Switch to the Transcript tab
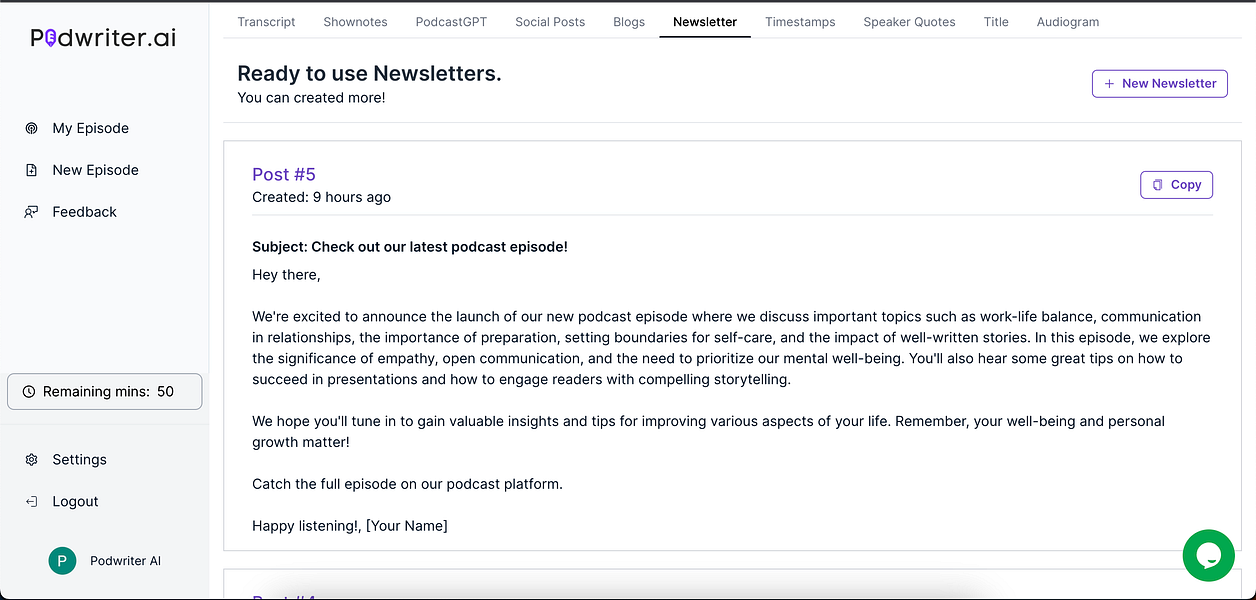Image resolution: width=1256 pixels, height=600 pixels. [266, 21]
